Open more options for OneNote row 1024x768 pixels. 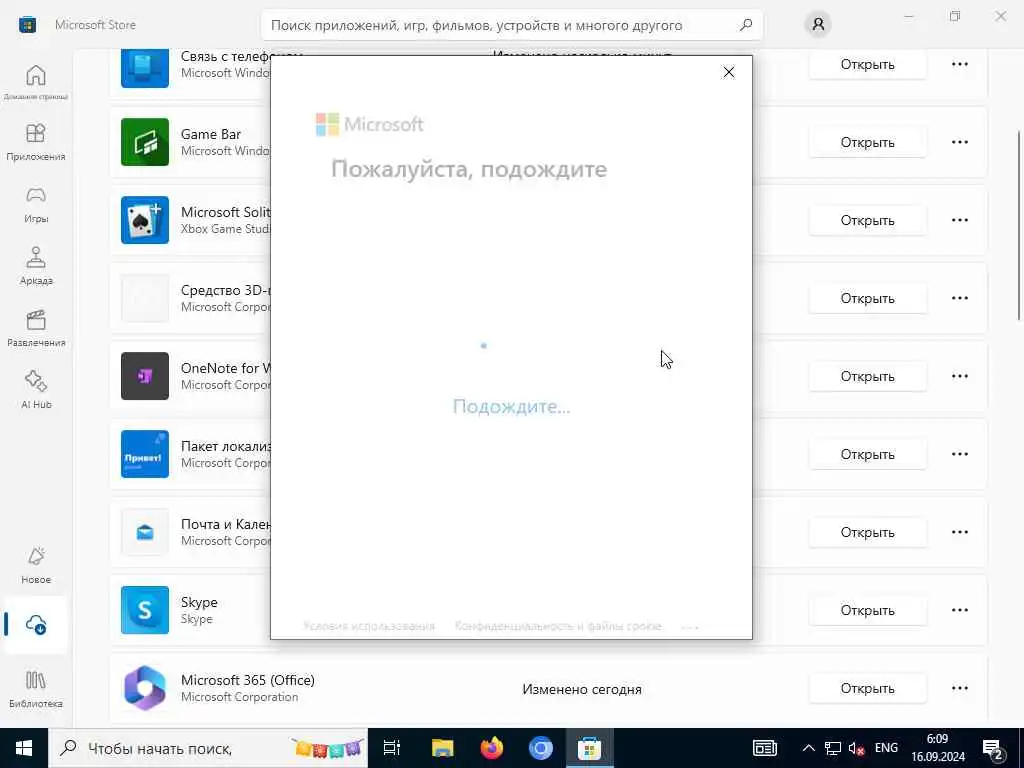[959, 376]
